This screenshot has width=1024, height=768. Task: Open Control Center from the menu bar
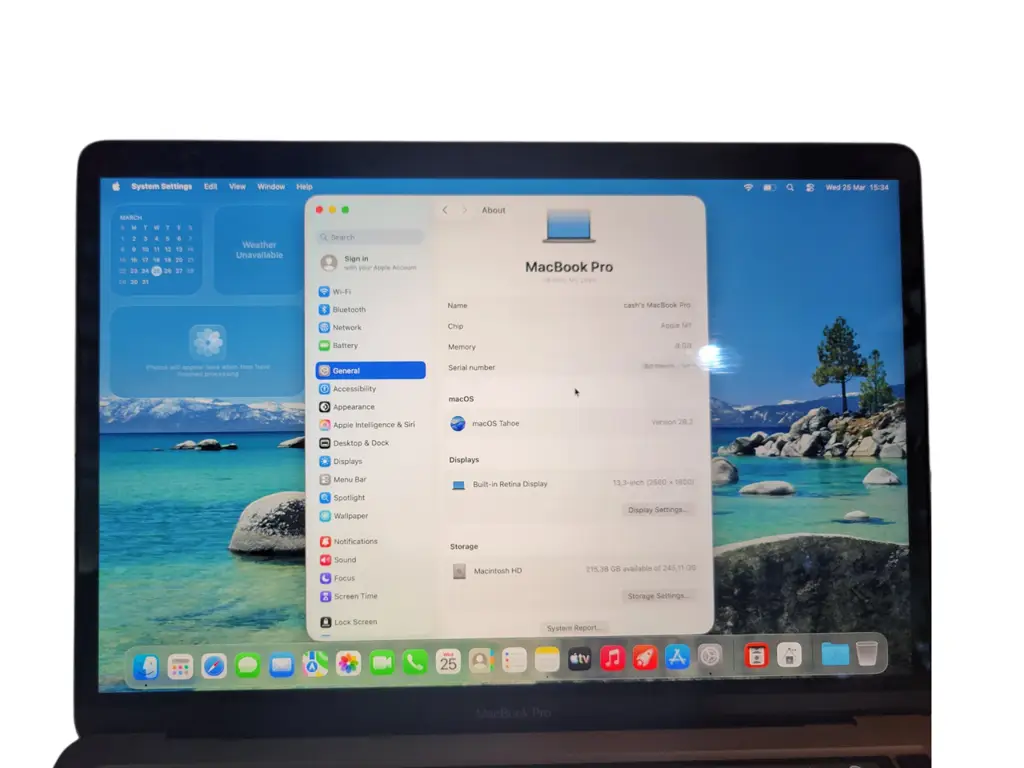coord(810,187)
